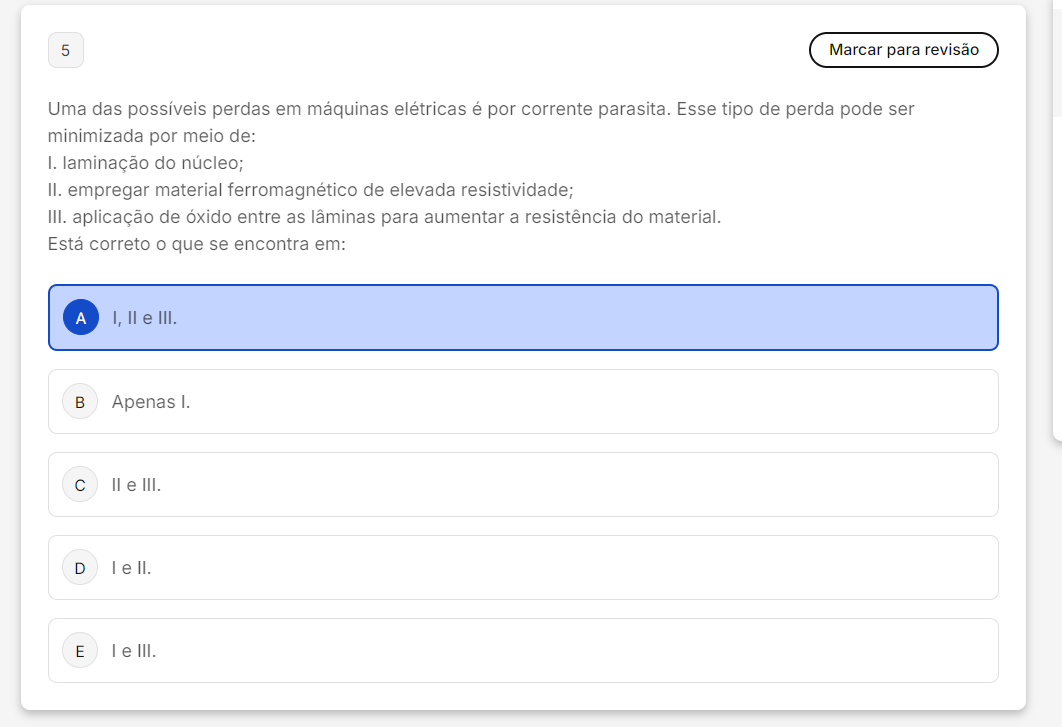Screen dimensions: 1062x727
Task: Click statement I about laminação do núcleo
Action: pyautogui.click(x=146, y=162)
